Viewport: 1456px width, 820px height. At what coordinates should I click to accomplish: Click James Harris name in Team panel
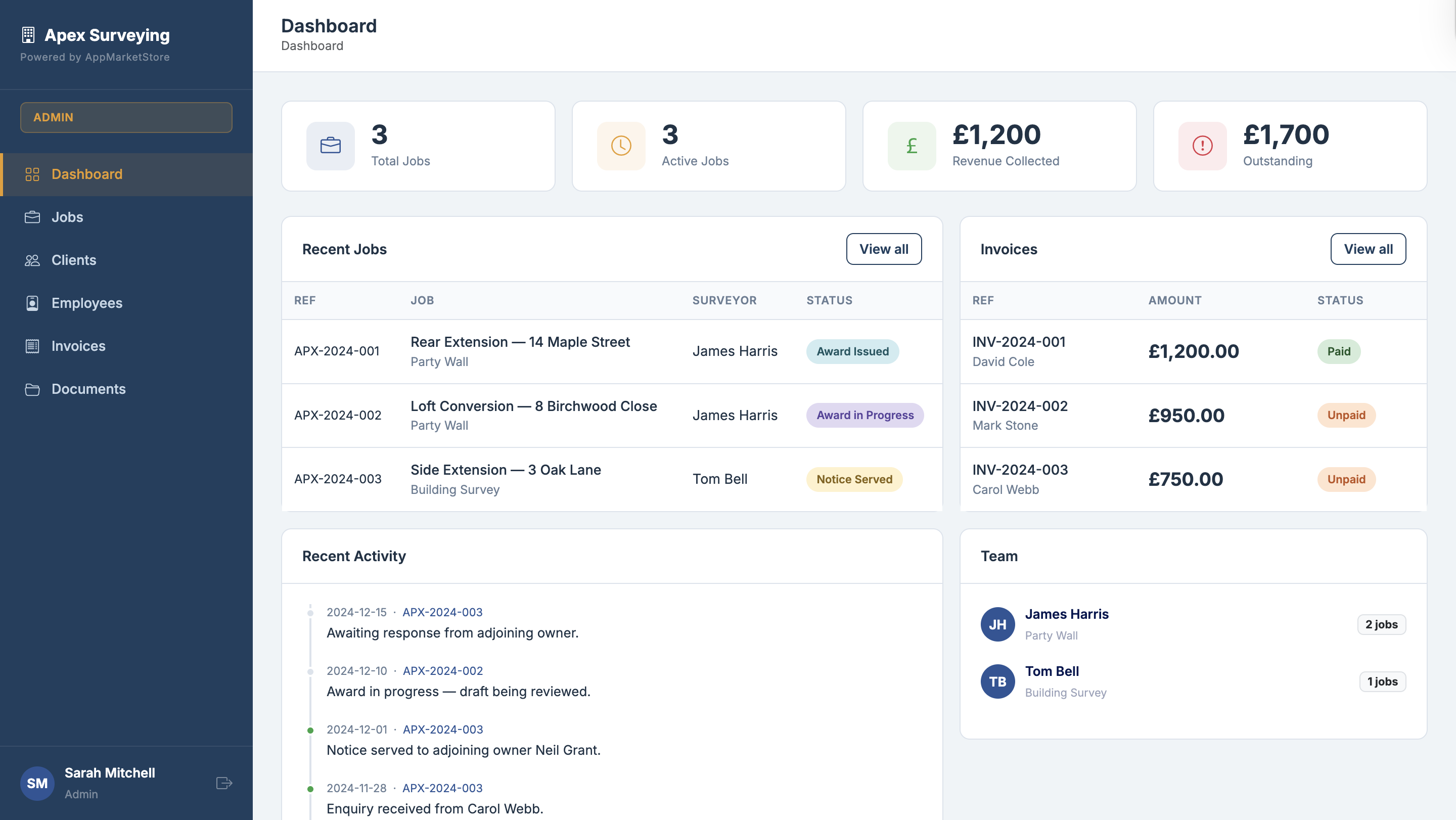(1067, 614)
